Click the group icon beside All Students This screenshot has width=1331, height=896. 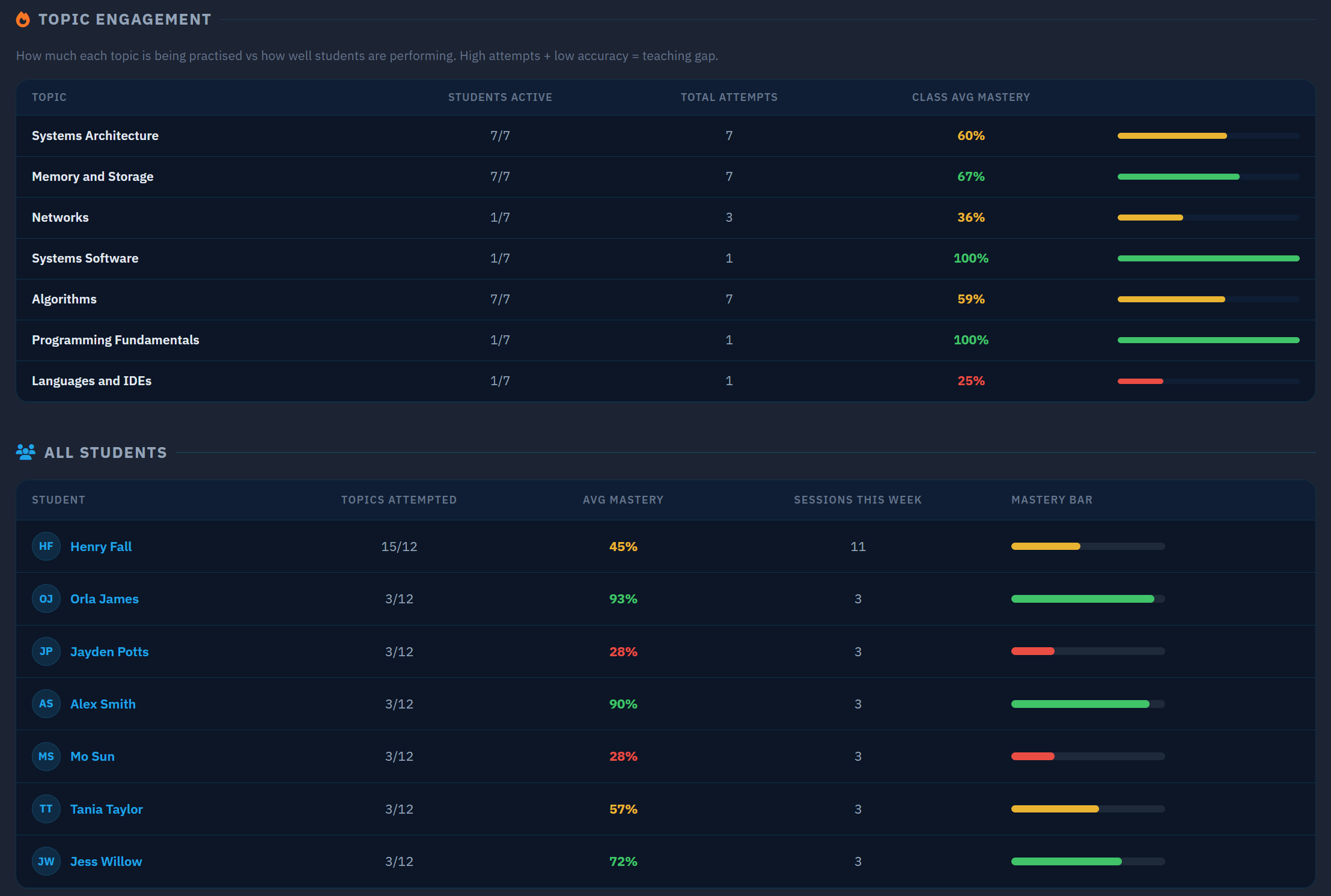tap(25, 452)
